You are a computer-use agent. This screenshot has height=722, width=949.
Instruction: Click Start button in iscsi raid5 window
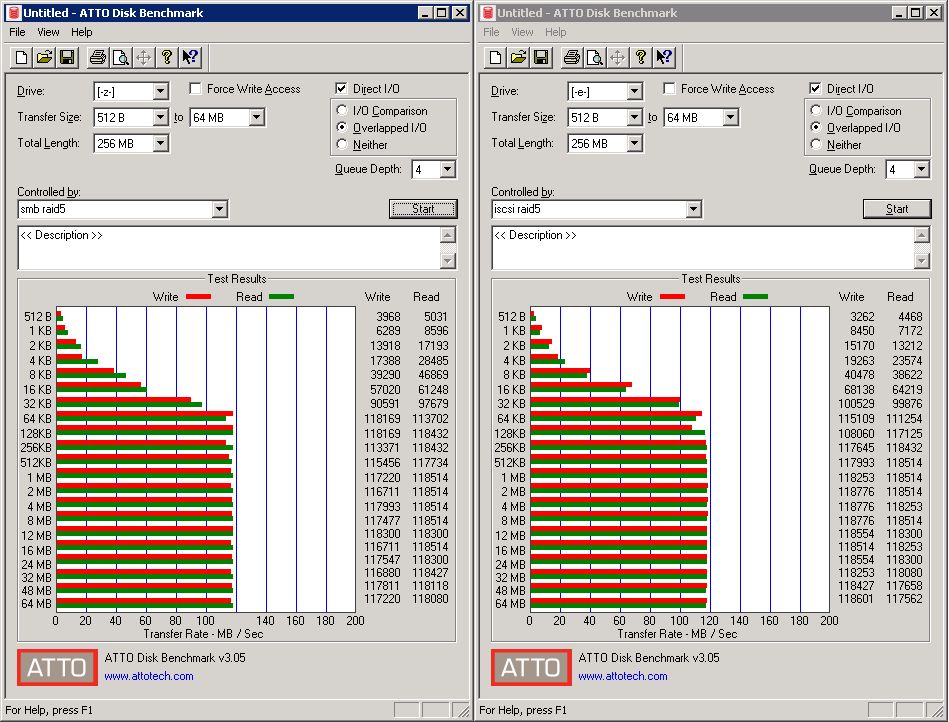point(897,209)
